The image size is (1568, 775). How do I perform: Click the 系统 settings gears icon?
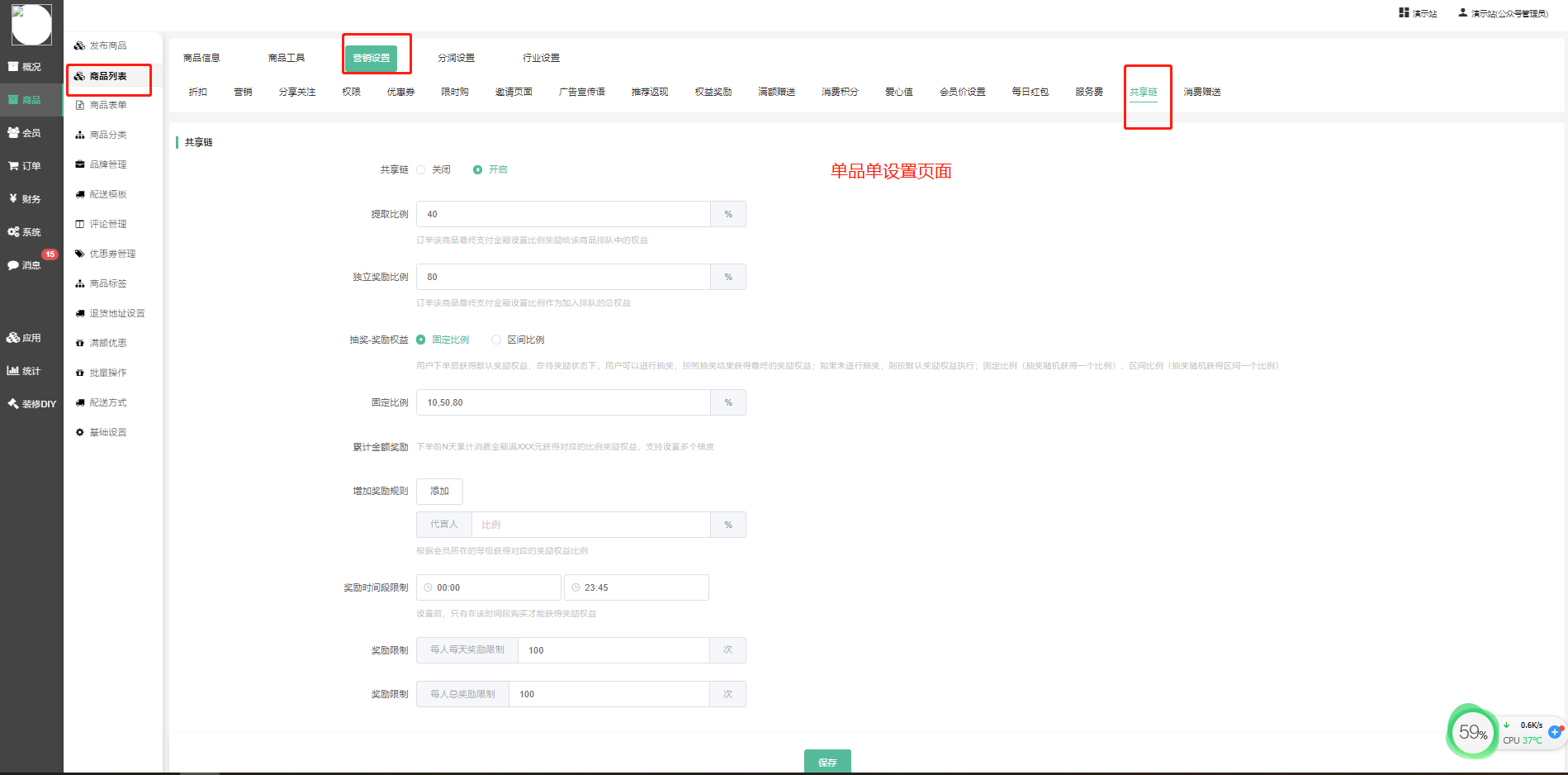pyautogui.click(x=14, y=232)
